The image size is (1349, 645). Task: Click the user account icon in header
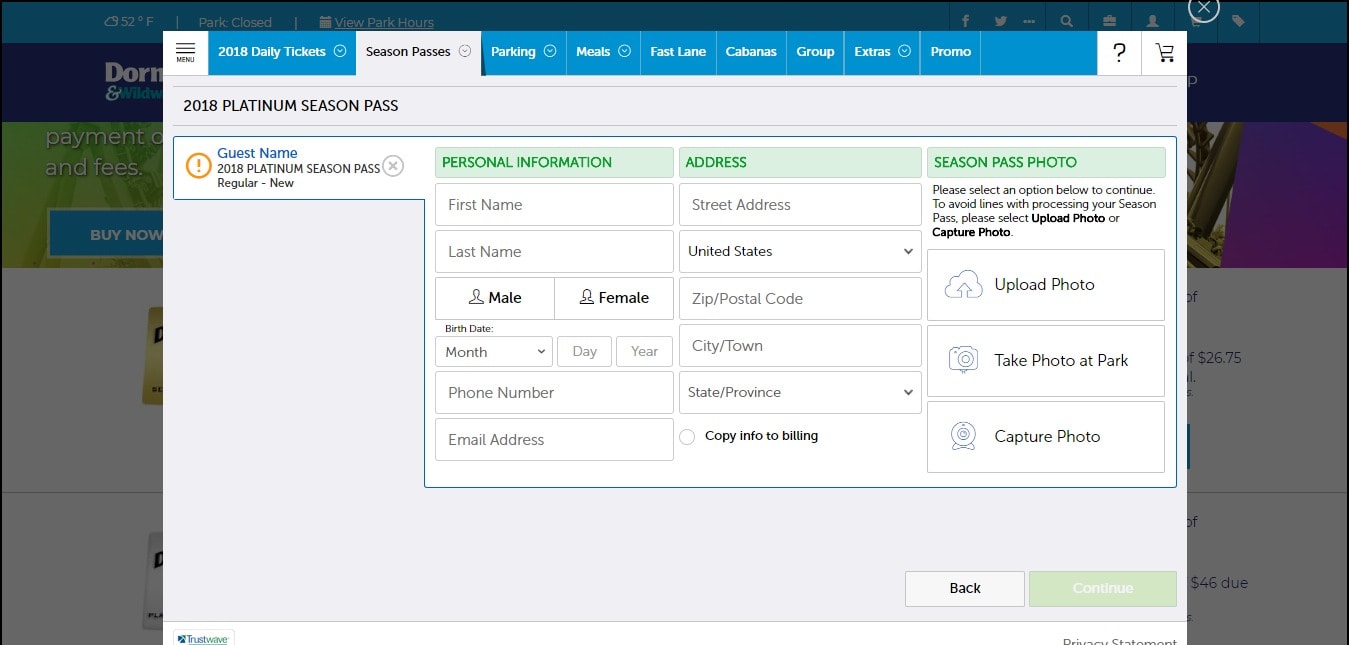point(1153,21)
